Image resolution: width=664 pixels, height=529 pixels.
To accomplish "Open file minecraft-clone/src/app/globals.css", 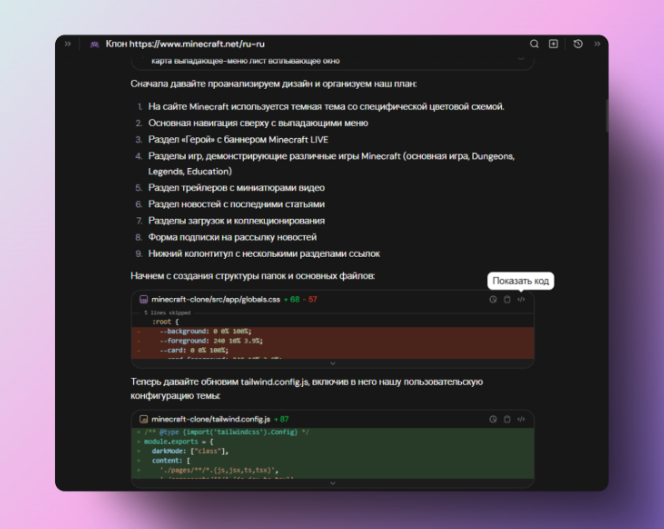I will 216,299.
